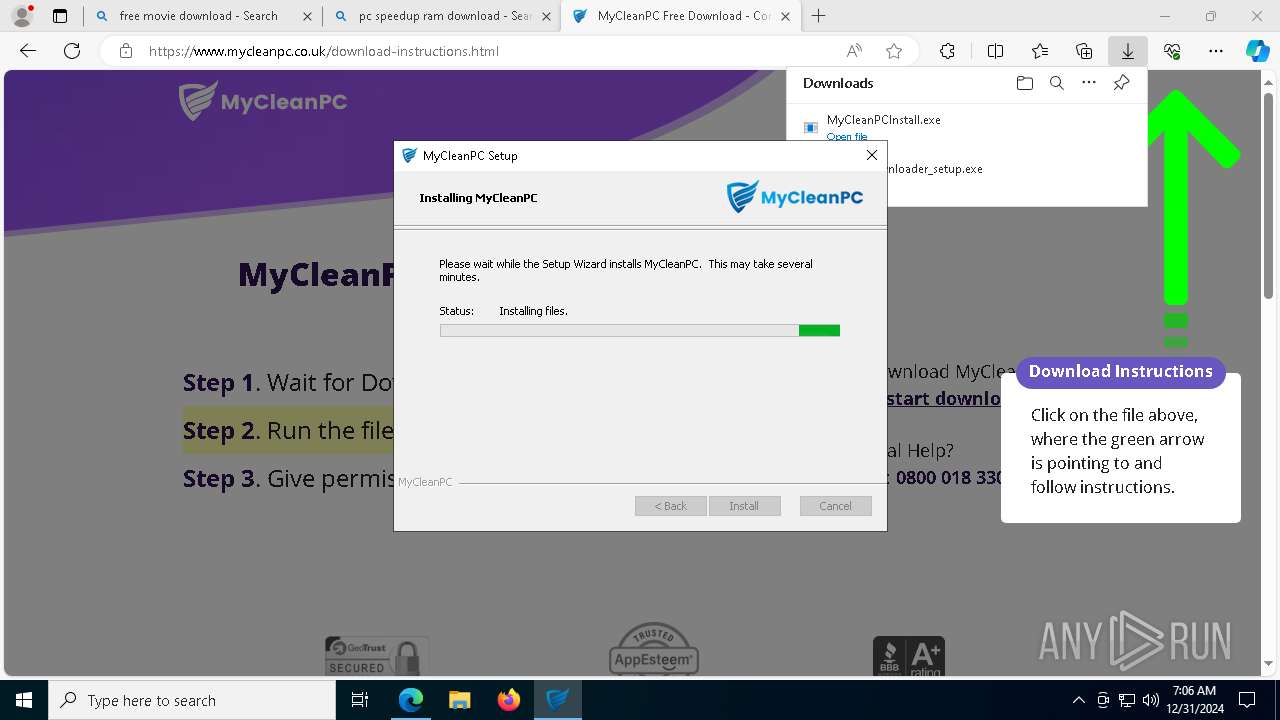1280x720 pixels.
Task: Open Browser essentials heart icon
Action: [1172, 51]
